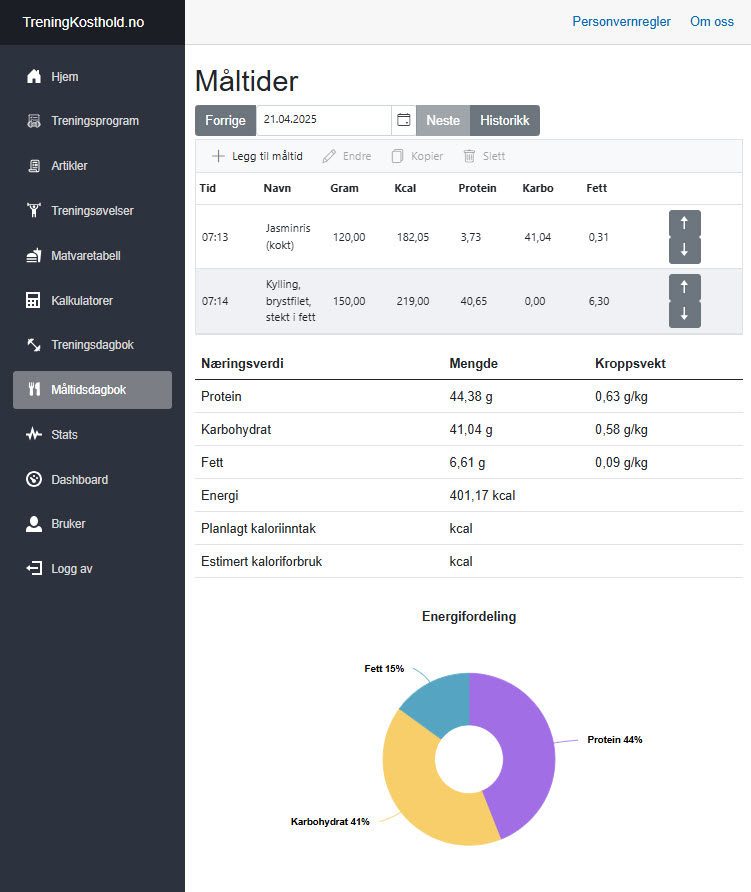Click the 401,17 kcal energy value
This screenshot has width=751, height=892.
[482, 495]
